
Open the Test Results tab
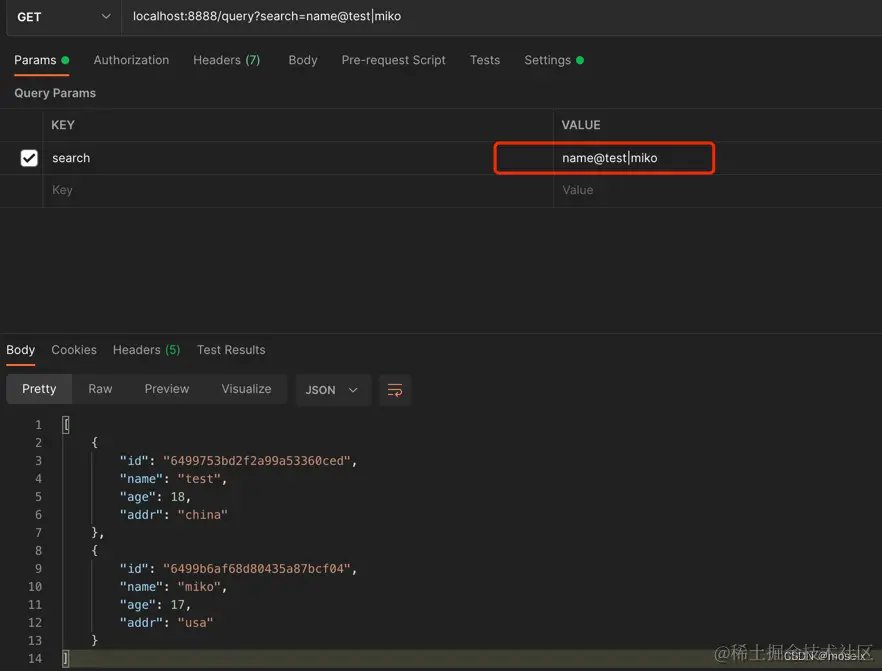coord(231,350)
